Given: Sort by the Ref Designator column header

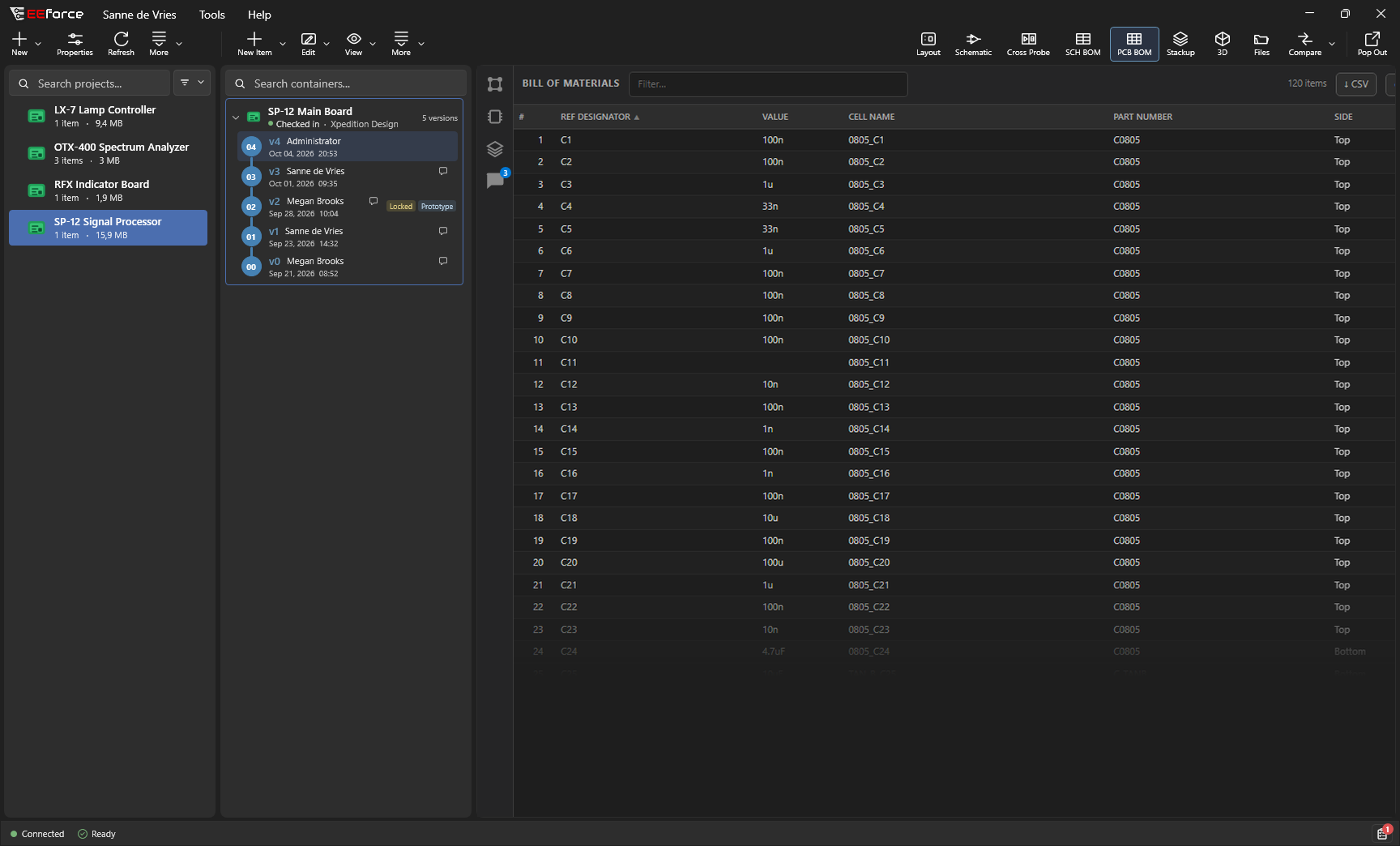Looking at the screenshot, I should [600, 117].
